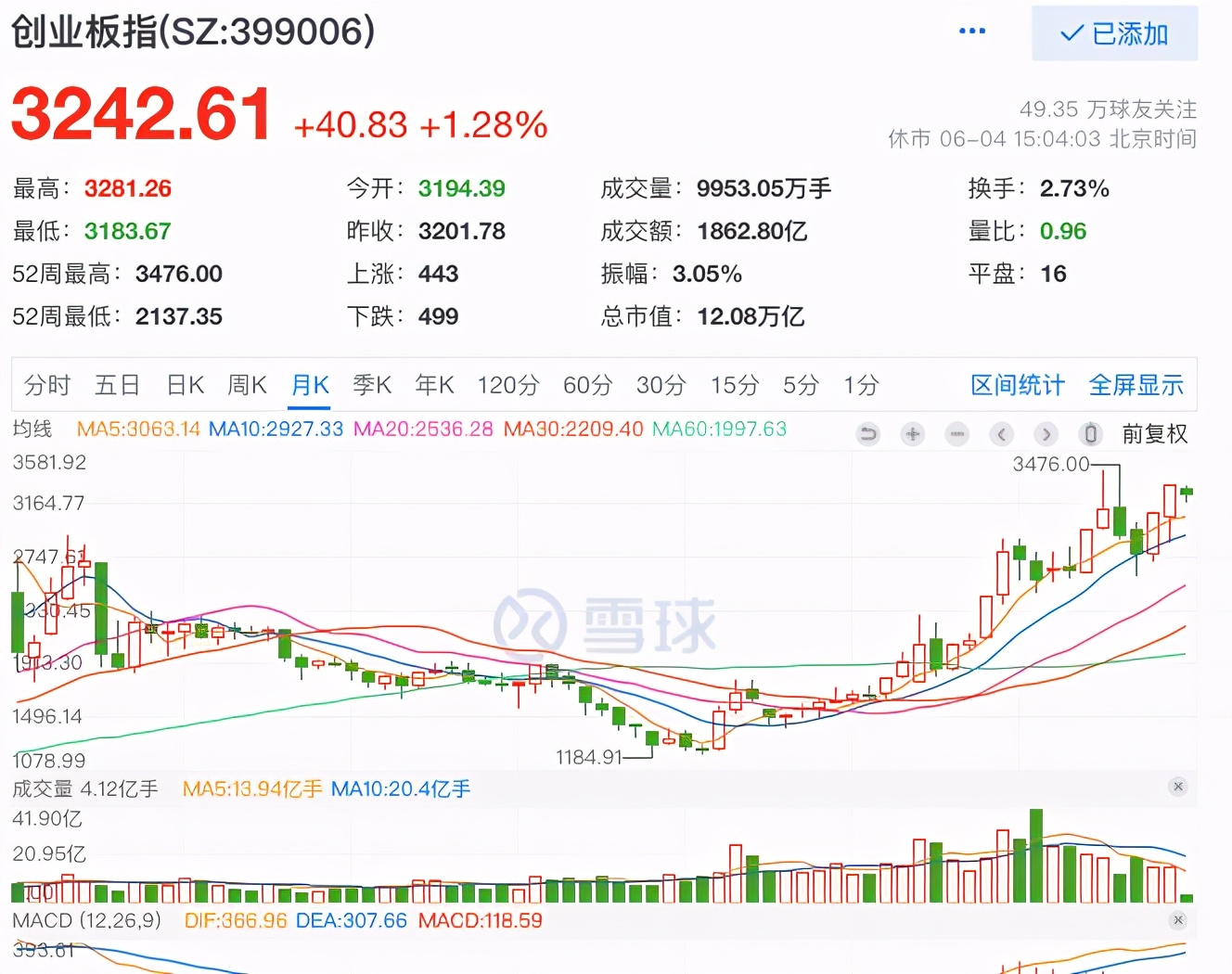Select the 周K weekly chart tab
1232x974 pixels.
point(247,385)
